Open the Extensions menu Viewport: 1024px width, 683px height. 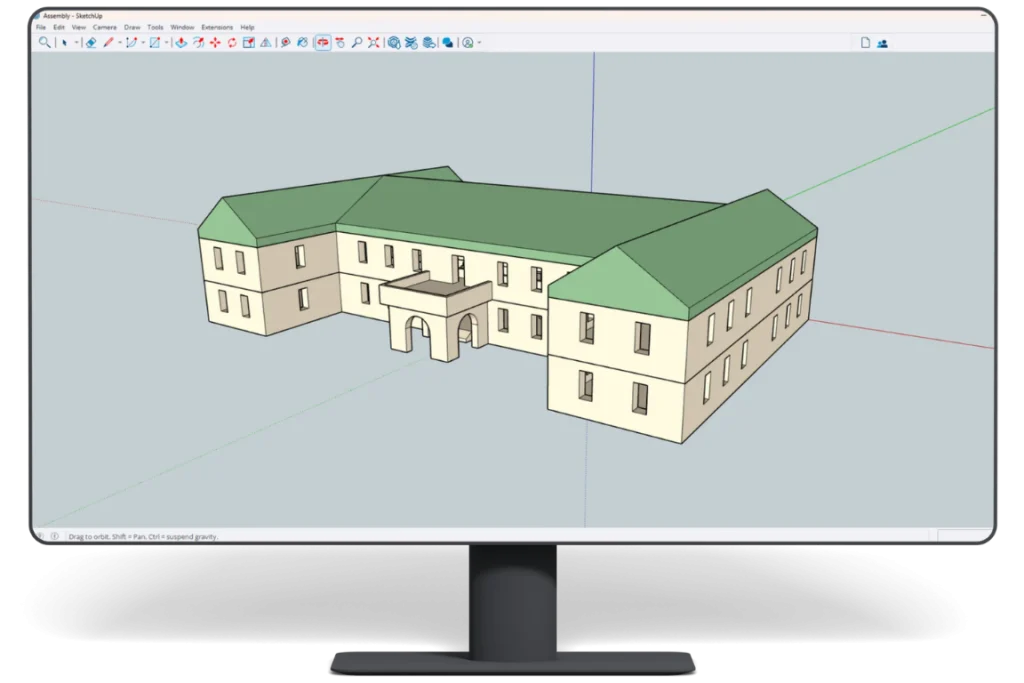[217, 27]
